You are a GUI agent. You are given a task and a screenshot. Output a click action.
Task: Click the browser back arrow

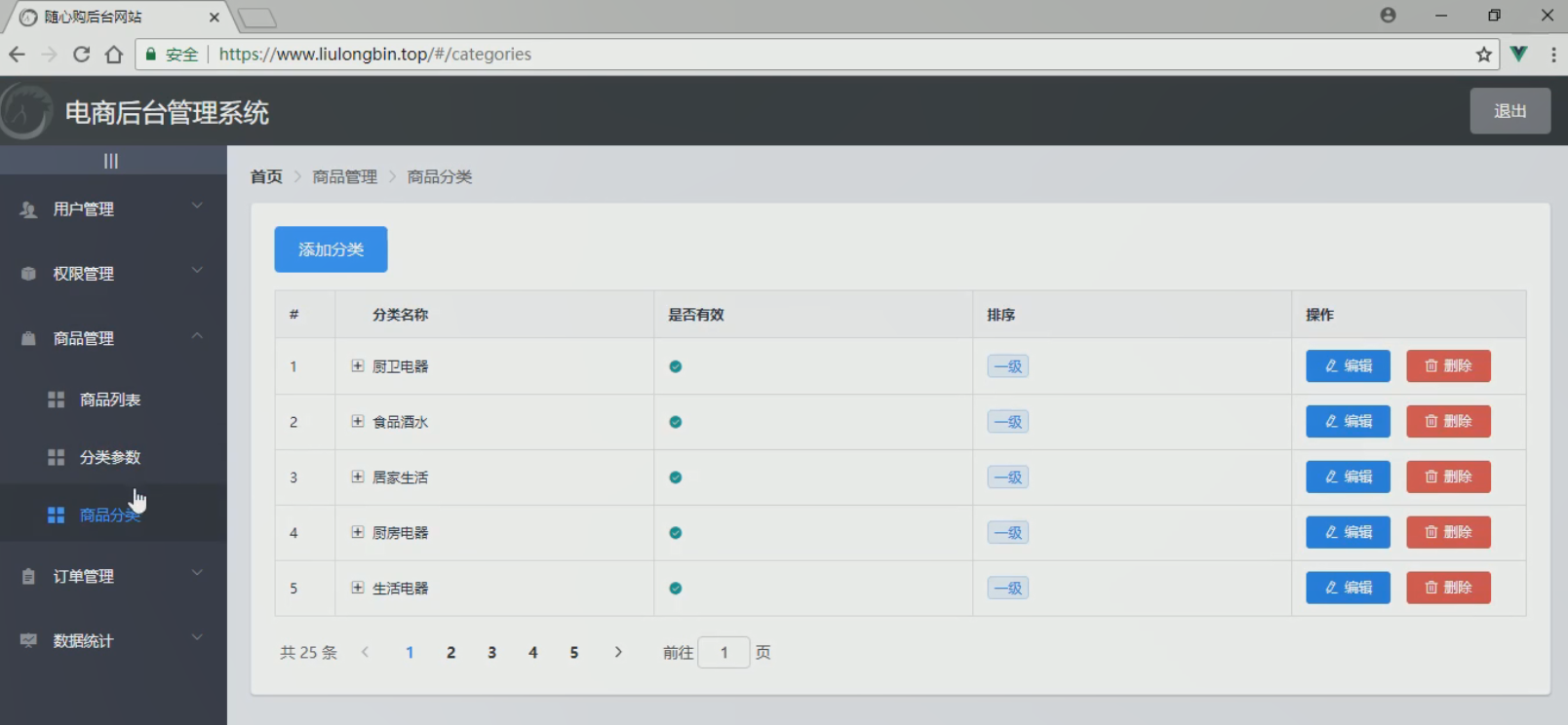tap(17, 55)
